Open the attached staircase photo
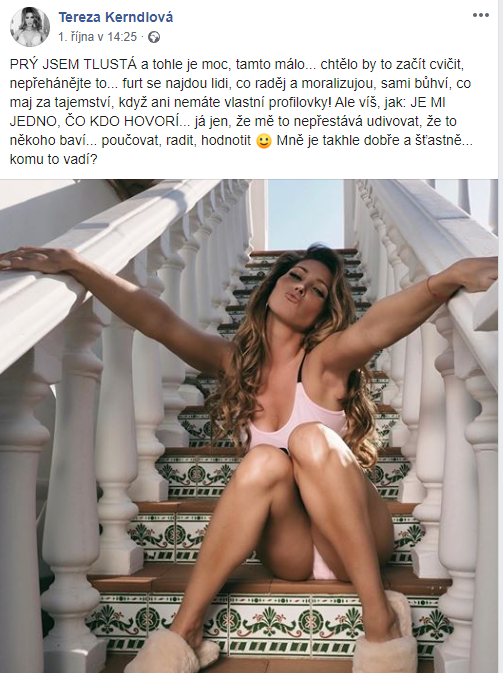The image size is (503, 673). 249,426
